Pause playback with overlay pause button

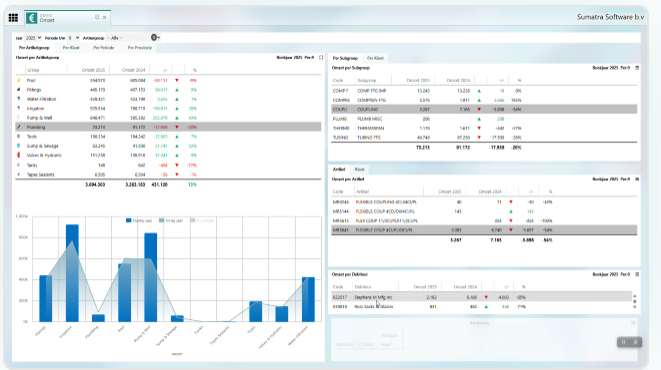point(623,342)
